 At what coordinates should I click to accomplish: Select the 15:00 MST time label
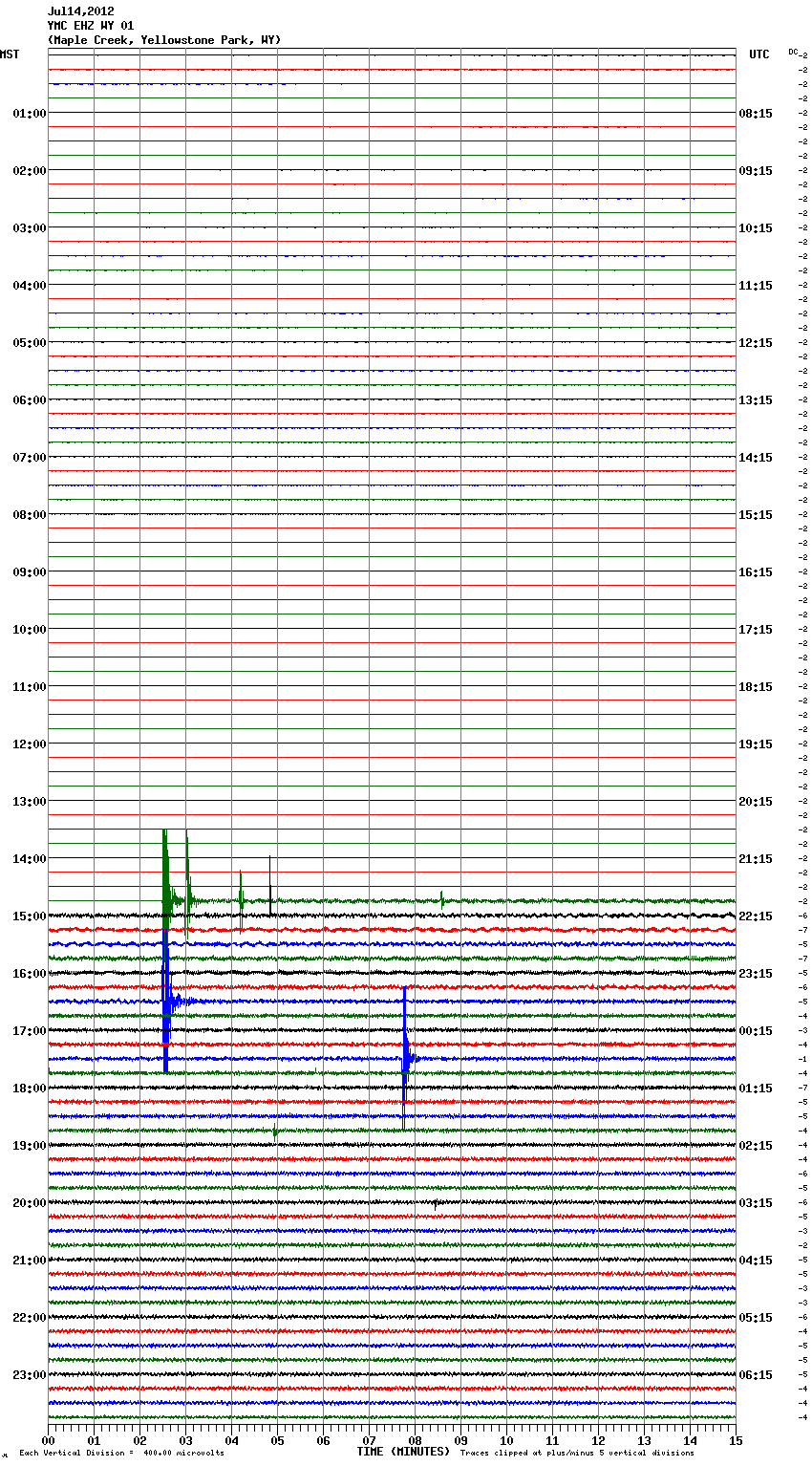(x=30, y=916)
